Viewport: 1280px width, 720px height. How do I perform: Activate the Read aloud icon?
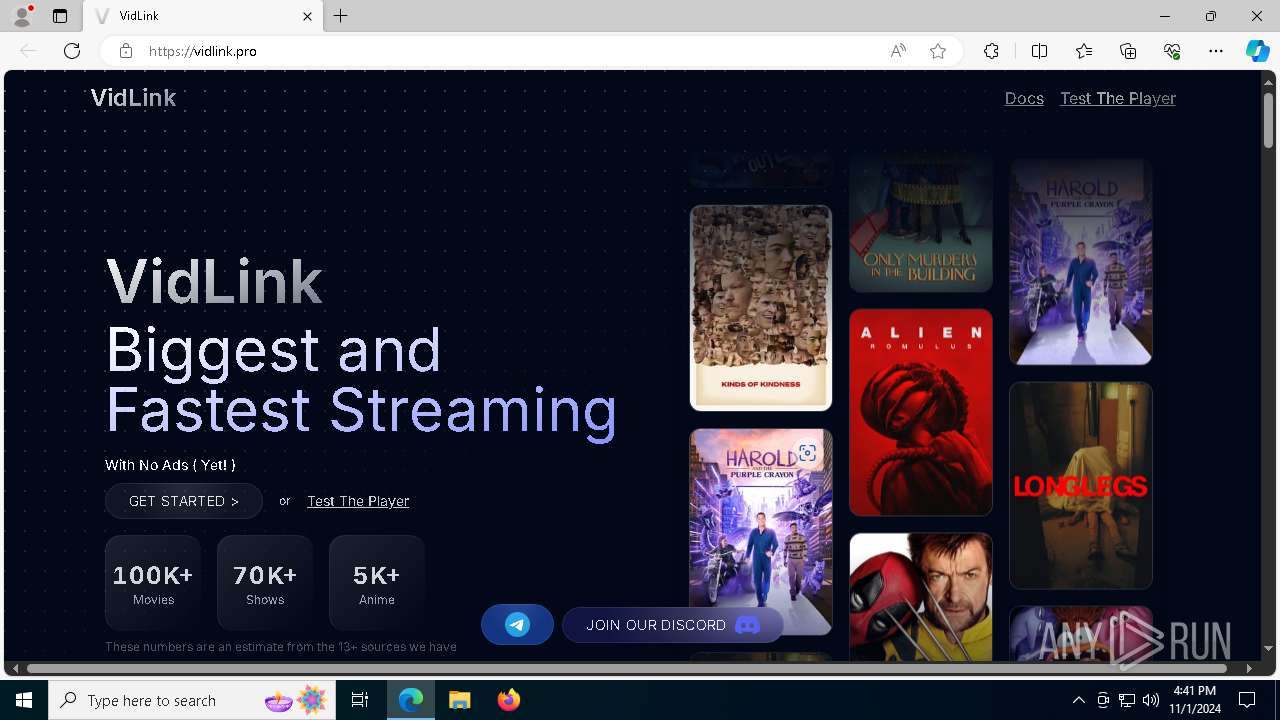(898, 51)
